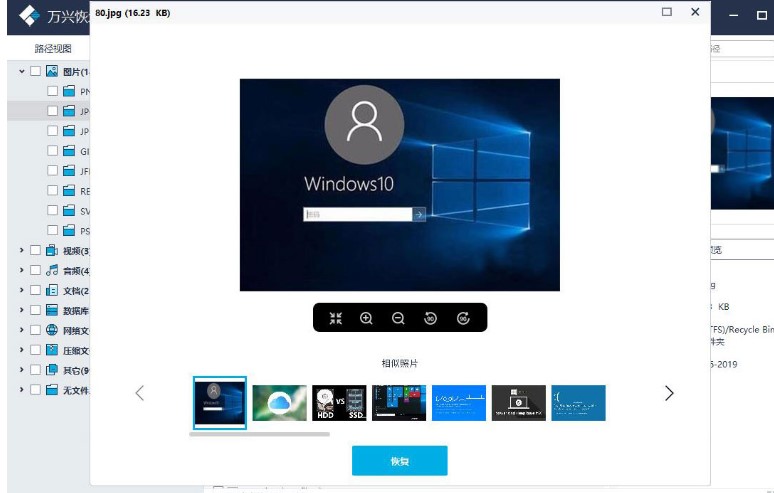The width and height of the screenshot is (774, 493).
Task: Select the Windows10 login thumbnail
Action: click(x=220, y=403)
